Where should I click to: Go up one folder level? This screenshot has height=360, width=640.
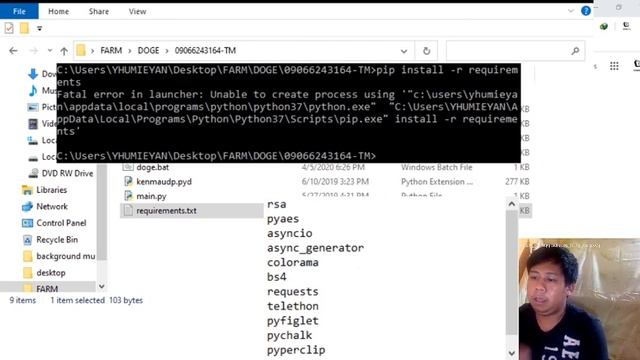[64, 51]
